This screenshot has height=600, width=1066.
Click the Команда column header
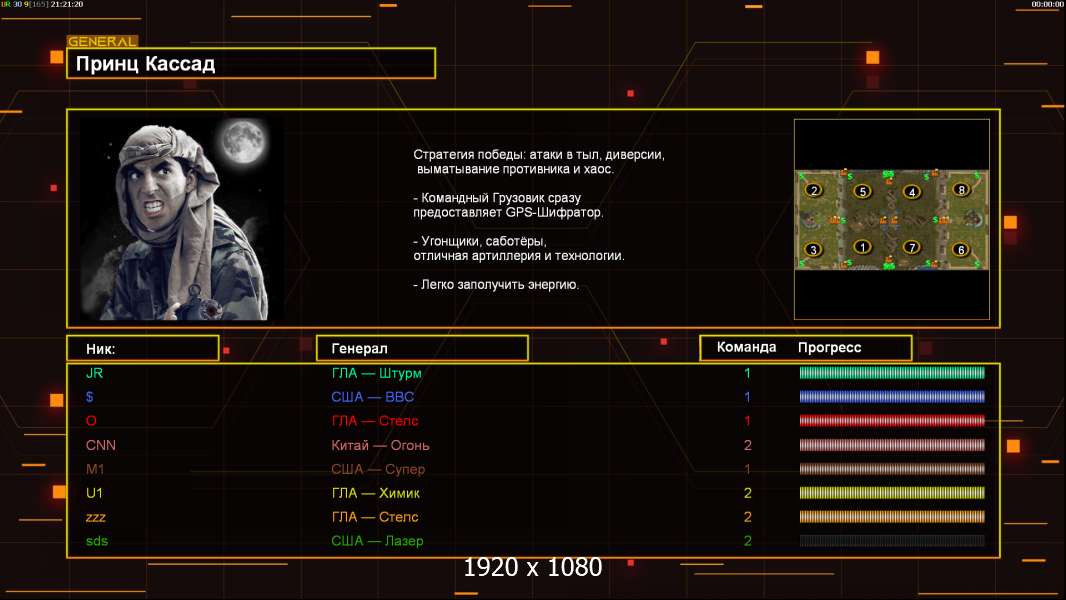[x=746, y=347]
